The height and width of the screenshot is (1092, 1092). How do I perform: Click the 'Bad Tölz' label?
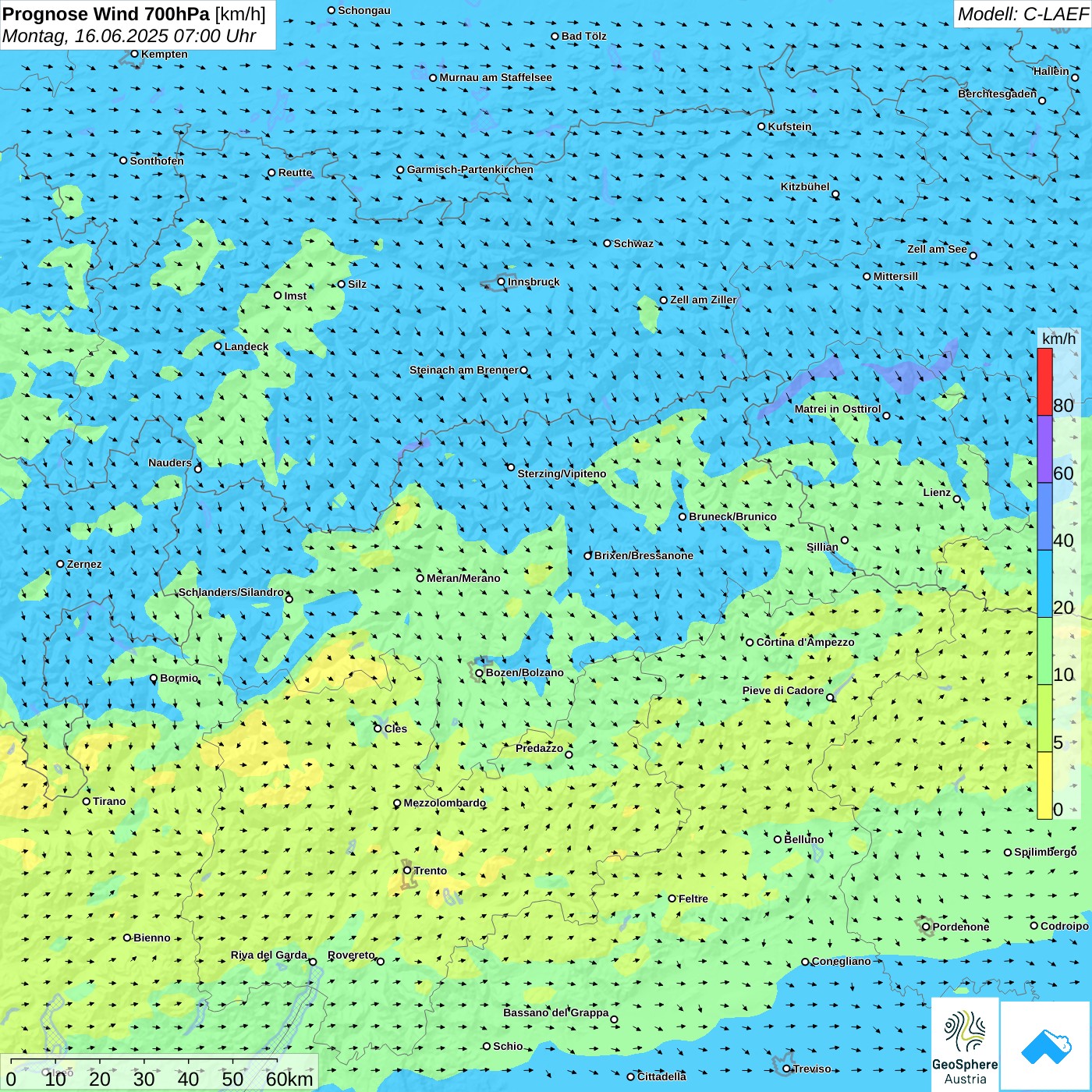tap(583, 36)
